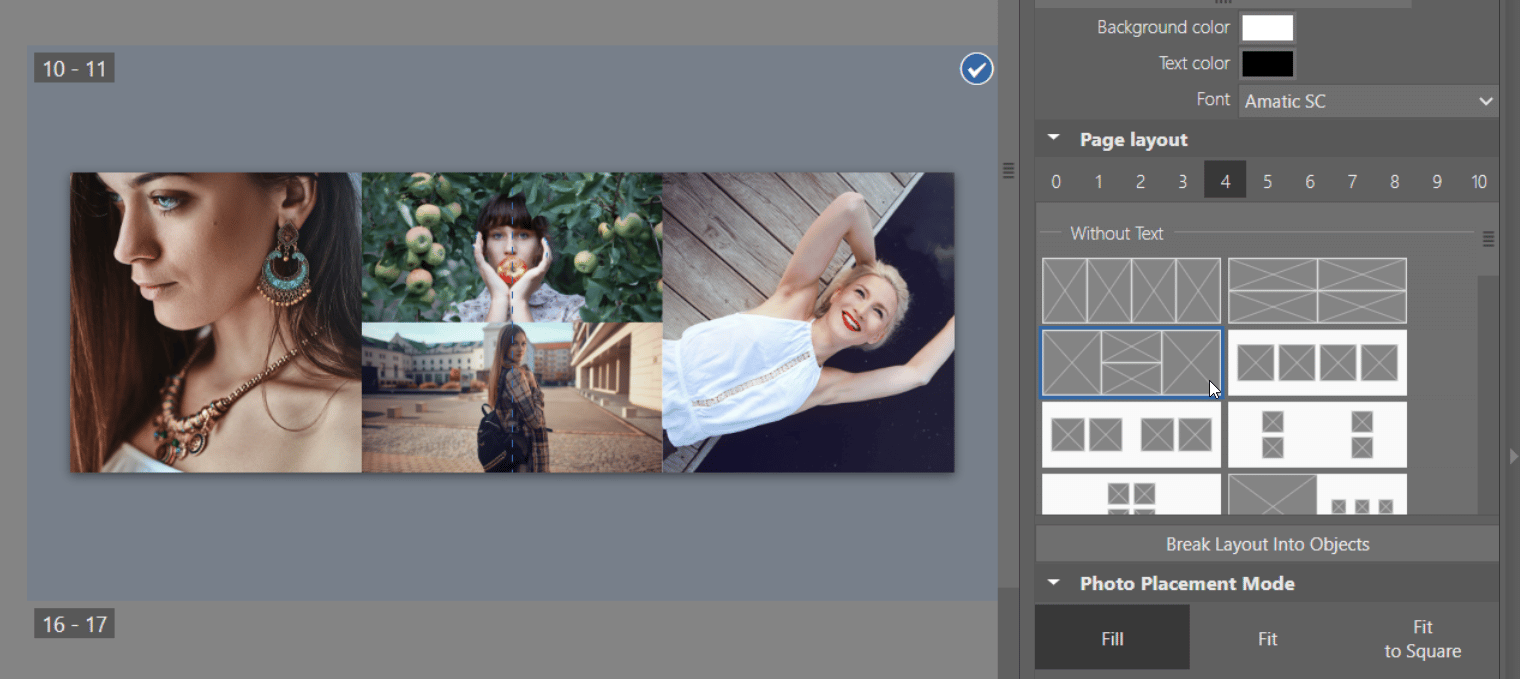This screenshot has height=679, width=1520.
Task: Select the woman with earring photo
Action: coord(216,322)
